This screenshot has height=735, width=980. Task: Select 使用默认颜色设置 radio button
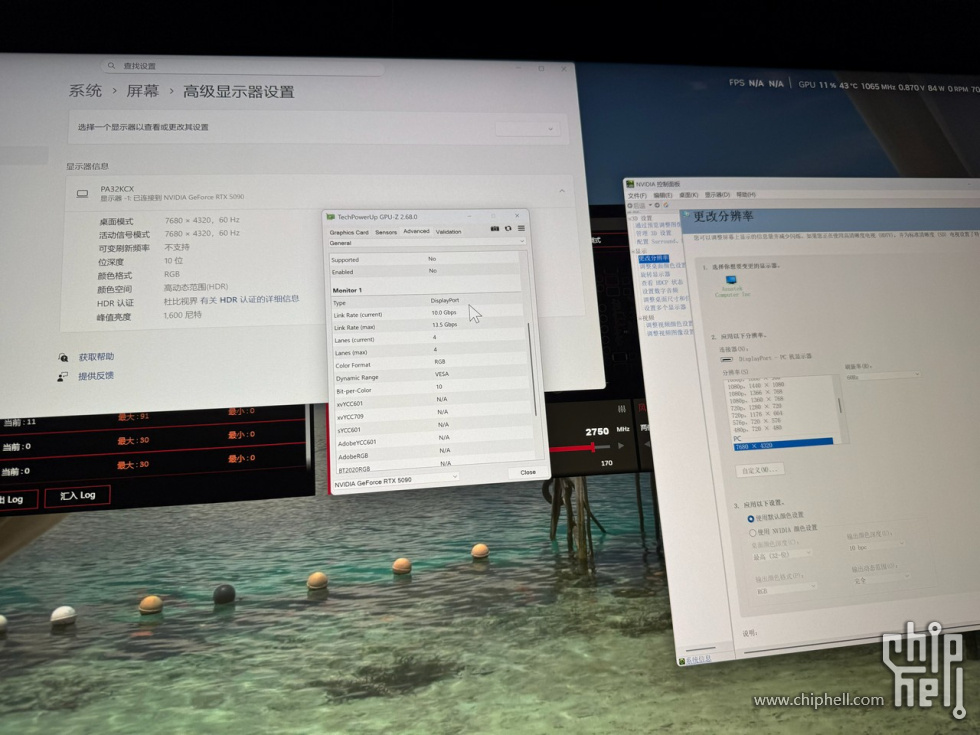(x=751, y=519)
